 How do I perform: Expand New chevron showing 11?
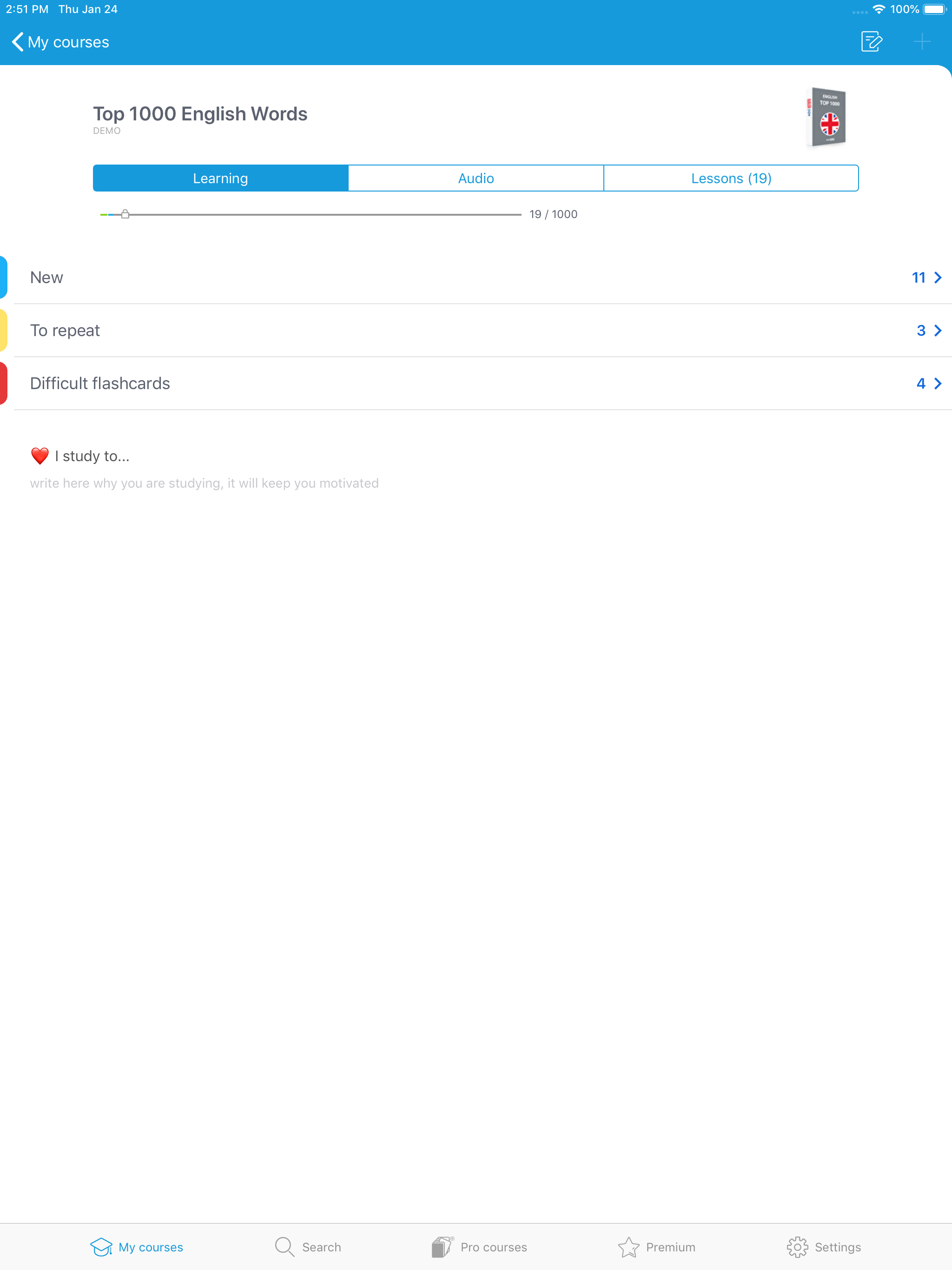coord(938,278)
